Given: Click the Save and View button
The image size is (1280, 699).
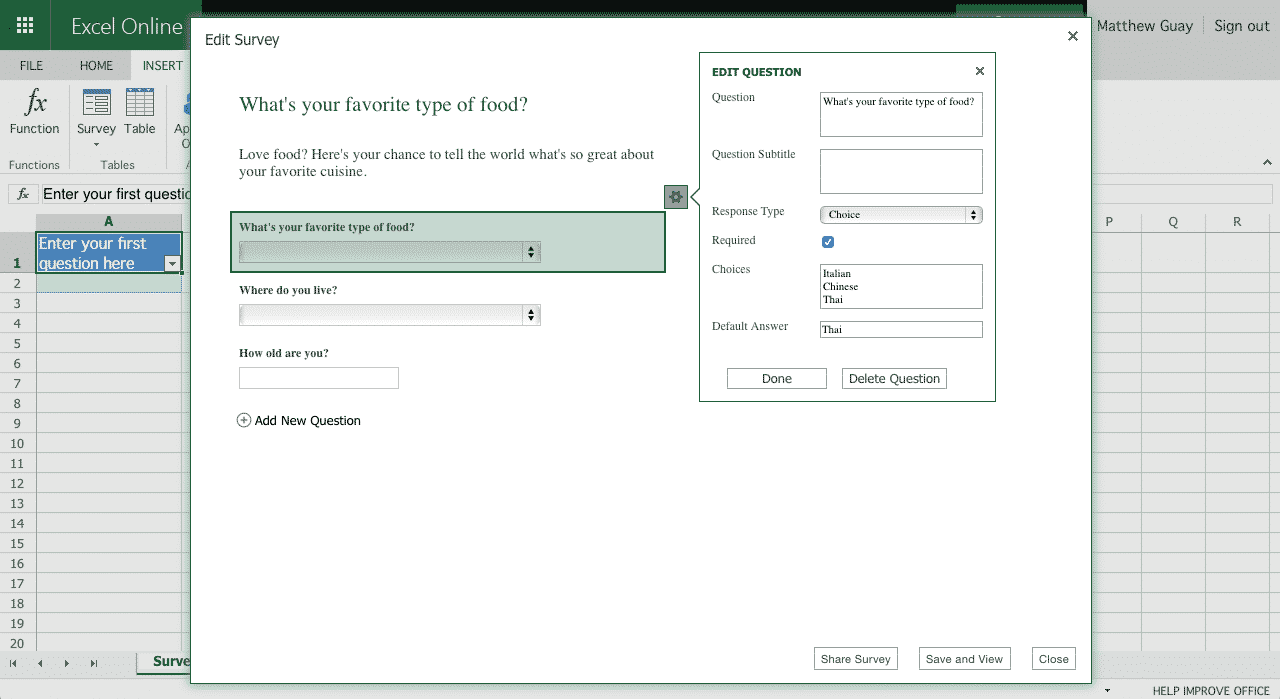Looking at the screenshot, I should (x=964, y=659).
